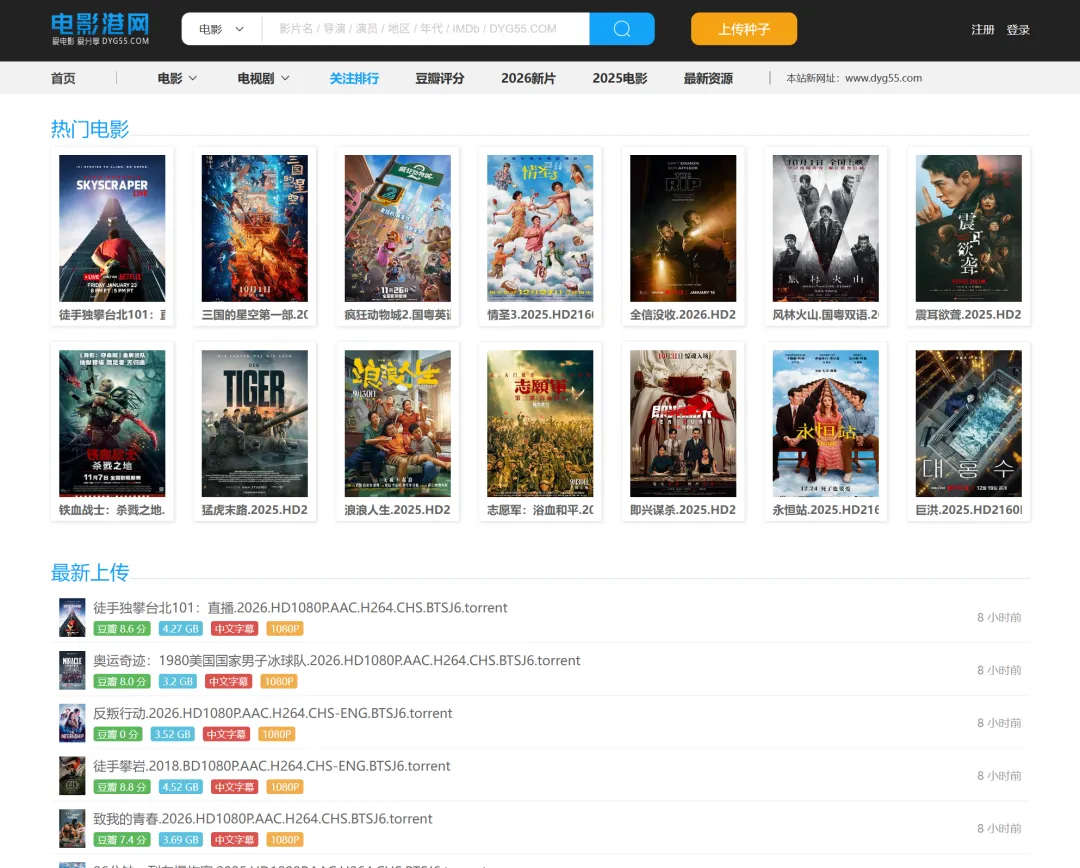Click the title 徒手独攀台北101 under poster
The height and width of the screenshot is (868, 1080).
pyautogui.click(x=112, y=315)
